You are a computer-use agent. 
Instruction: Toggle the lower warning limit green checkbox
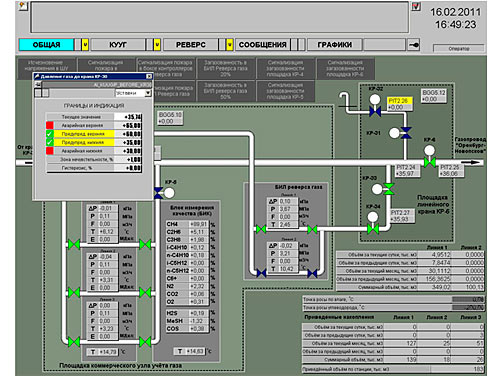(x=50, y=142)
